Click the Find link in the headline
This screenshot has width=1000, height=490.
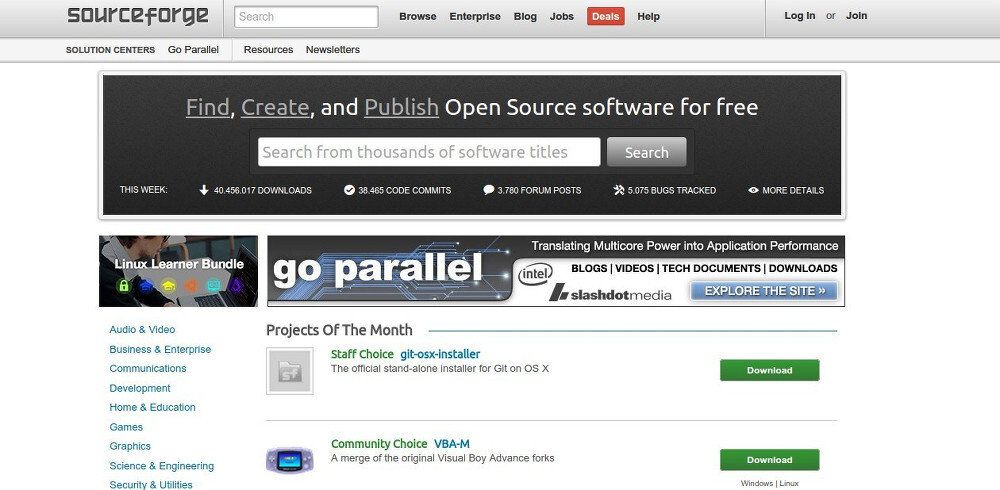(x=207, y=107)
